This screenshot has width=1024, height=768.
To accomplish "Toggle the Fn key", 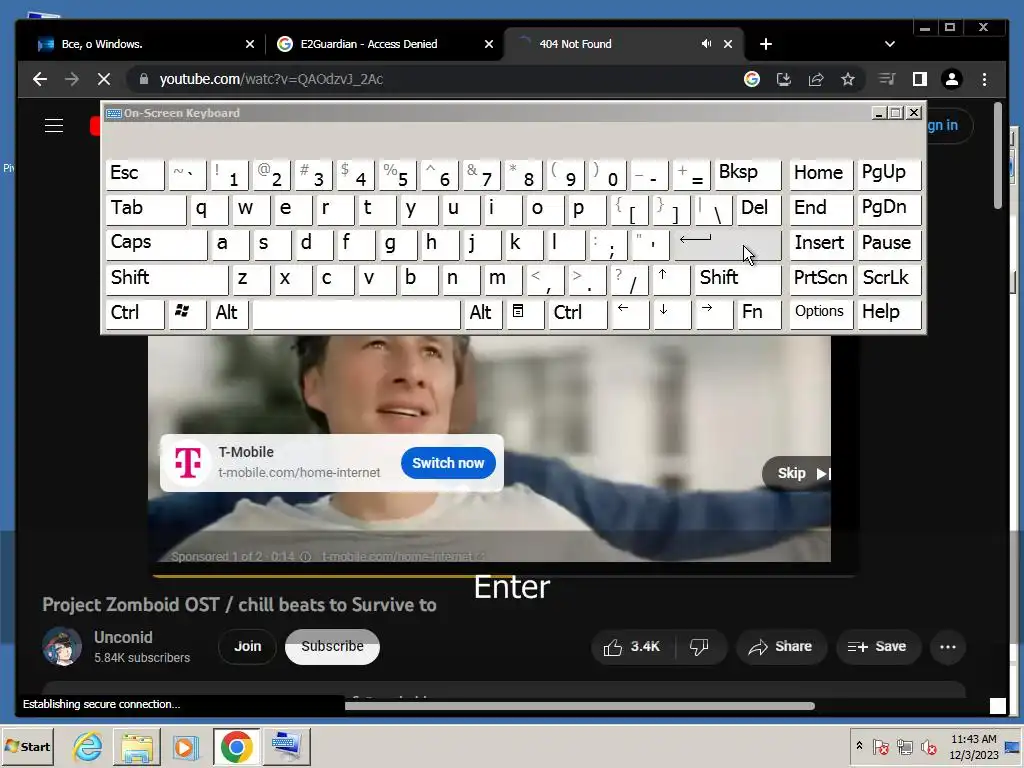I will click(x=759, y=313).
